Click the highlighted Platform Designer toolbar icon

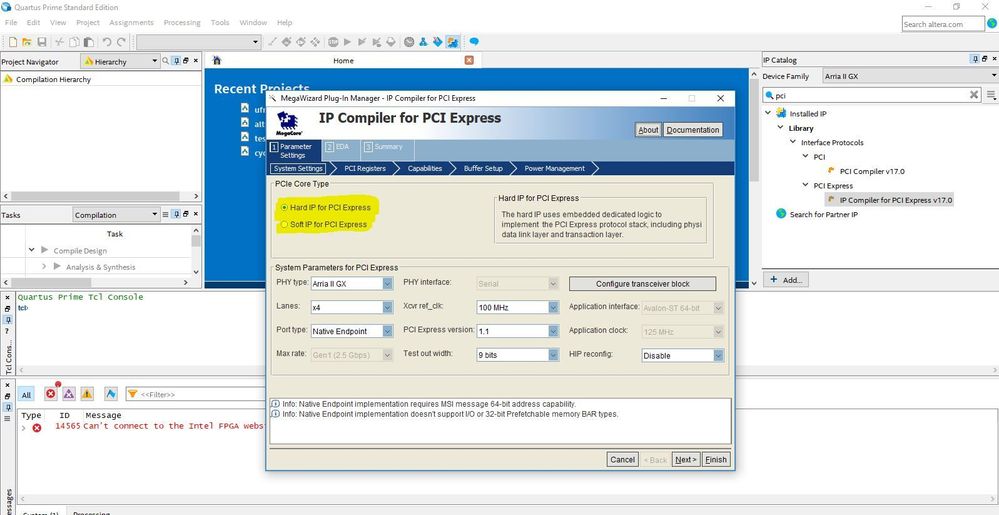[452, 41]
